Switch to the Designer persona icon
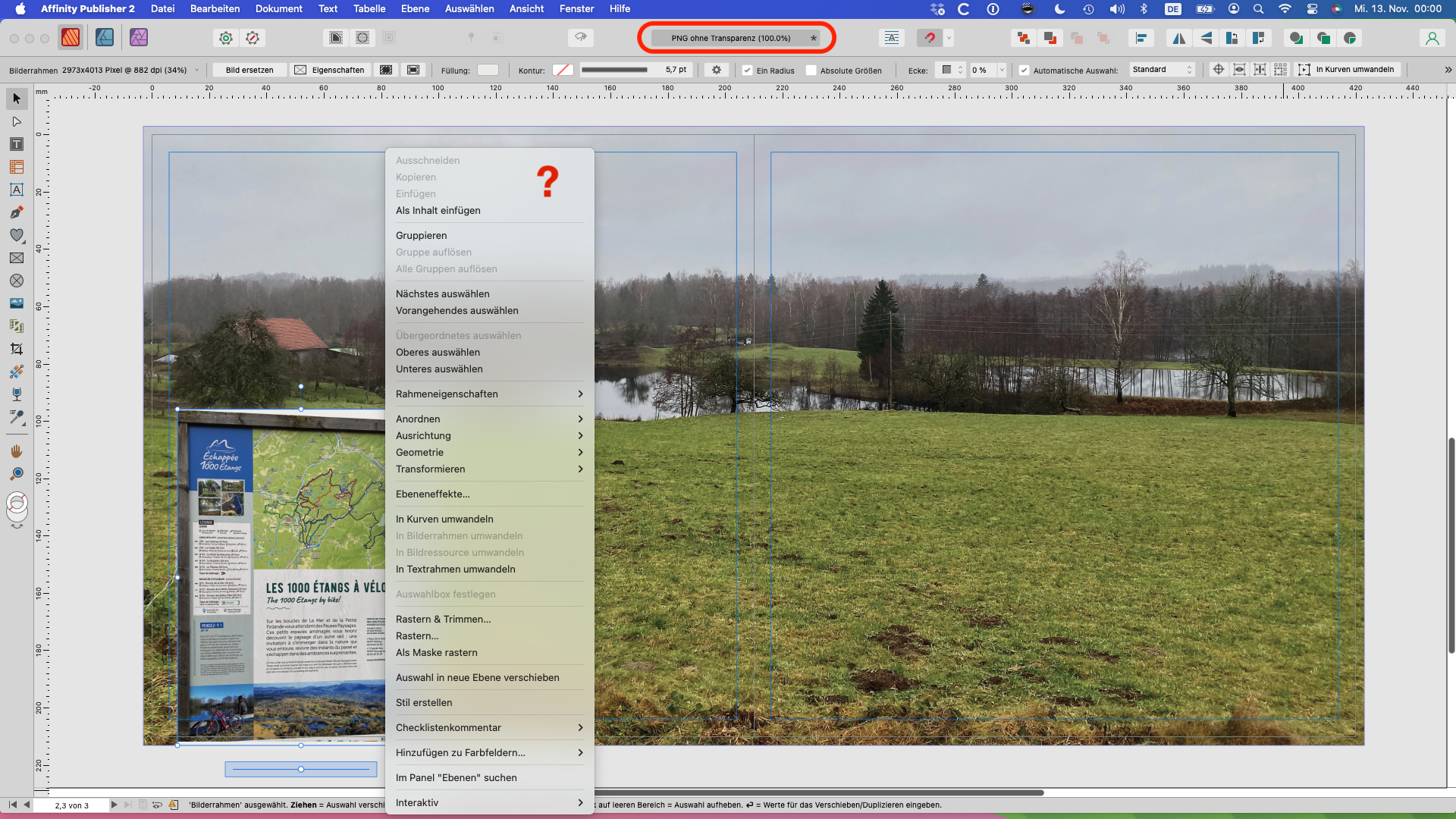 (x=105, y=37)
